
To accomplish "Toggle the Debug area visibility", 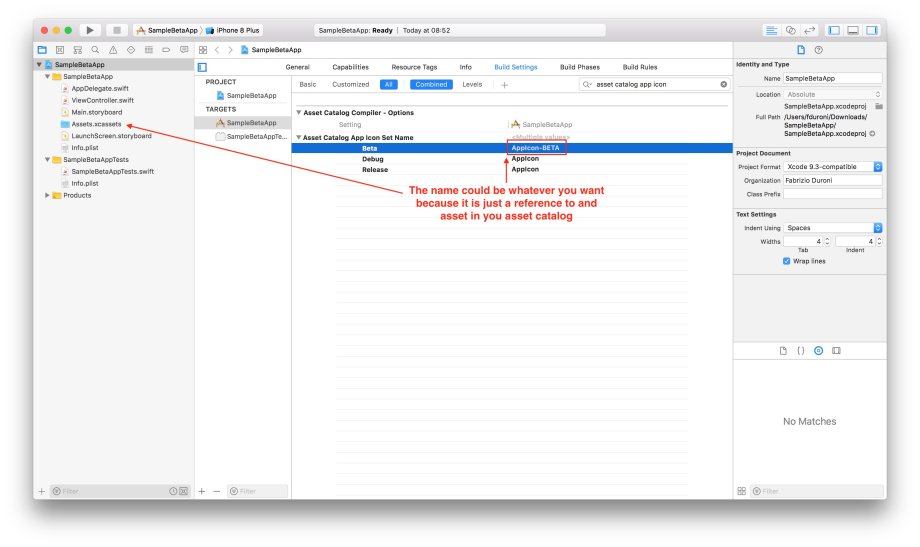I will (x=853, y=30).
